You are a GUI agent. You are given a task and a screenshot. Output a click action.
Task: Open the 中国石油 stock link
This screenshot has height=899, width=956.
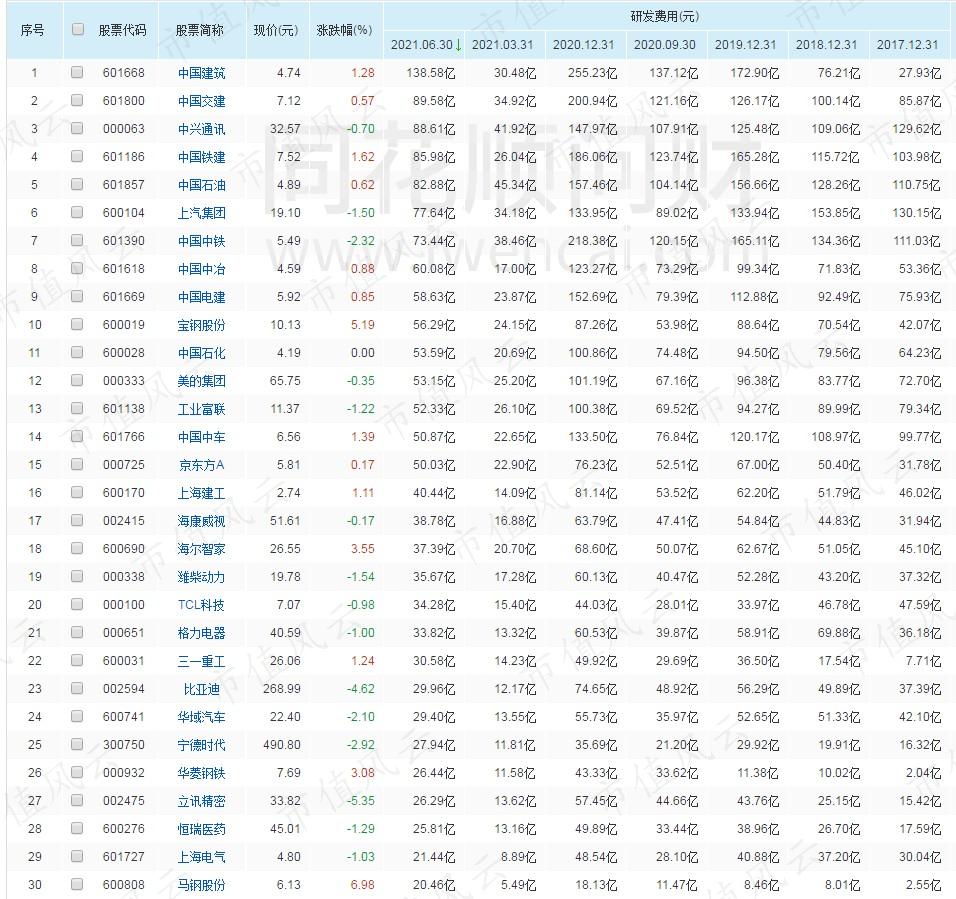201,185
